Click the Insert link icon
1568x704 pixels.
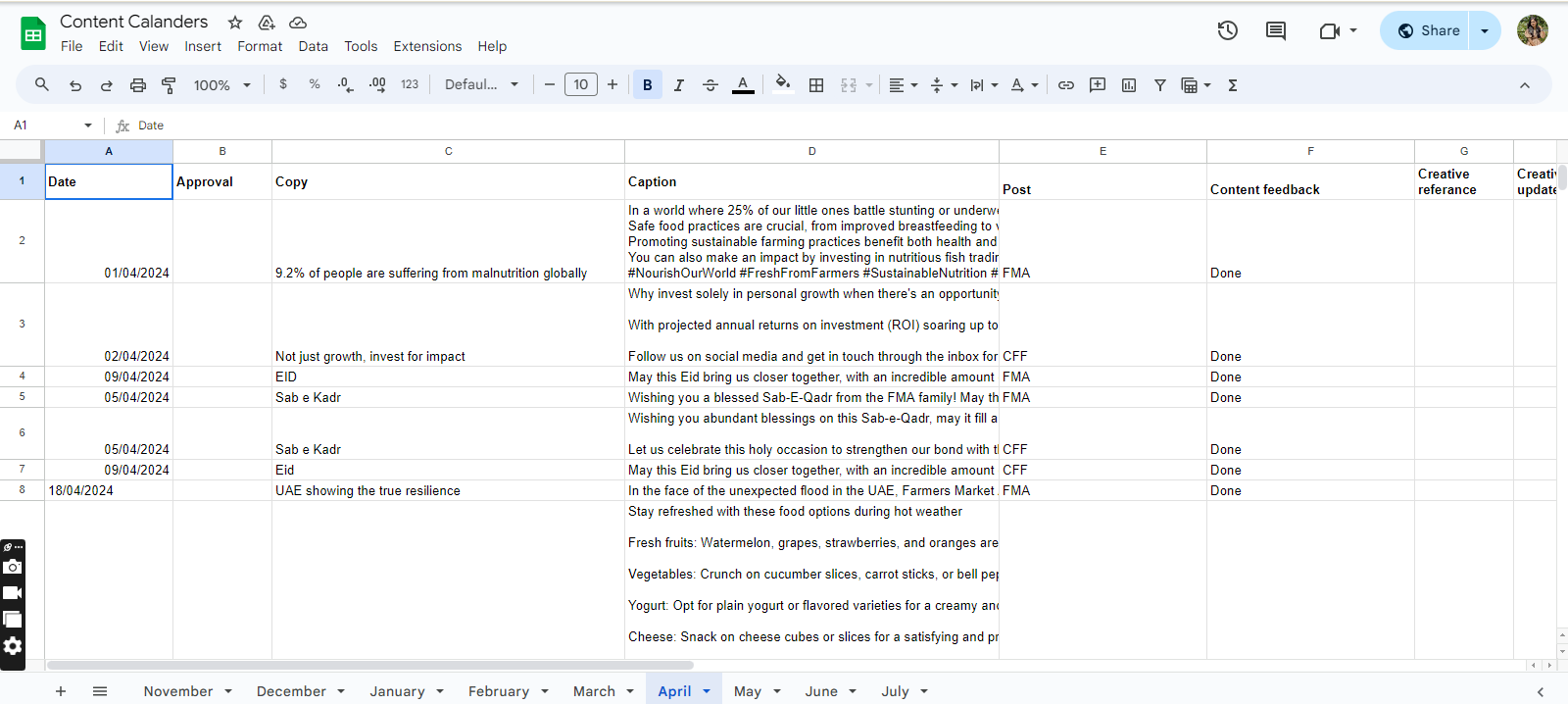pos(1066,85)
